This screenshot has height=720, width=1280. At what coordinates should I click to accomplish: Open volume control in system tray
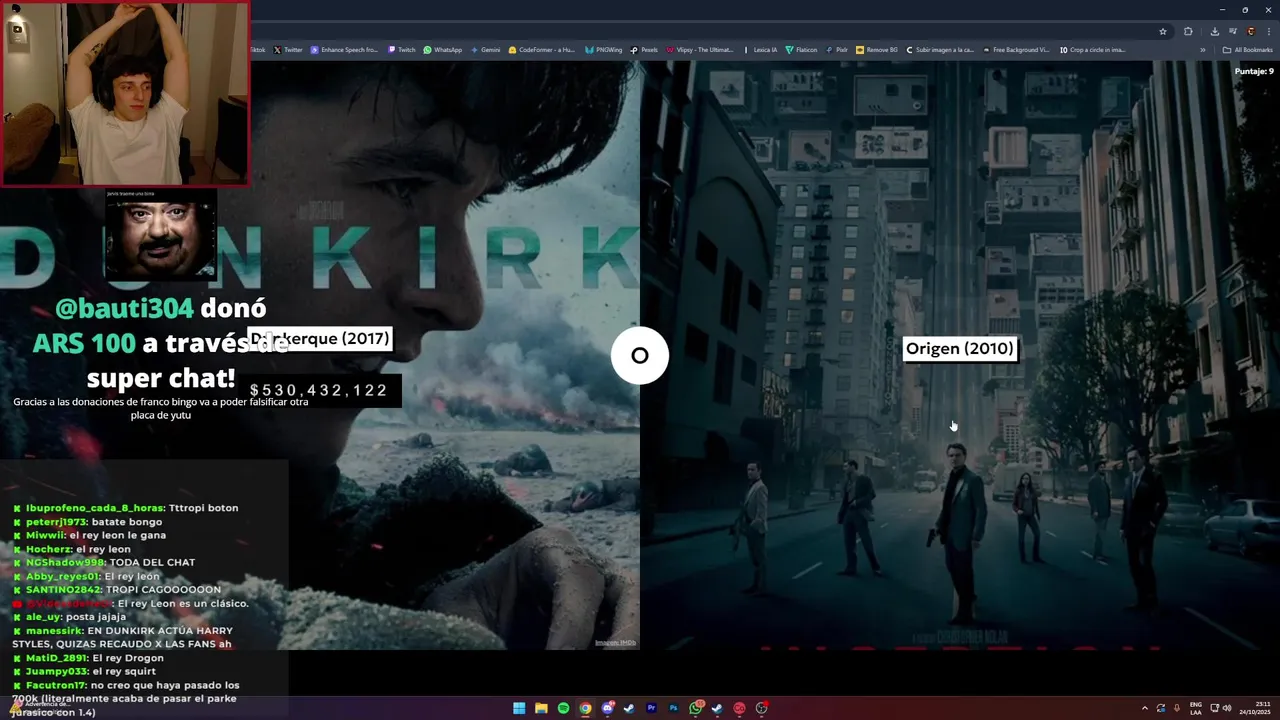coord(1228,708)
